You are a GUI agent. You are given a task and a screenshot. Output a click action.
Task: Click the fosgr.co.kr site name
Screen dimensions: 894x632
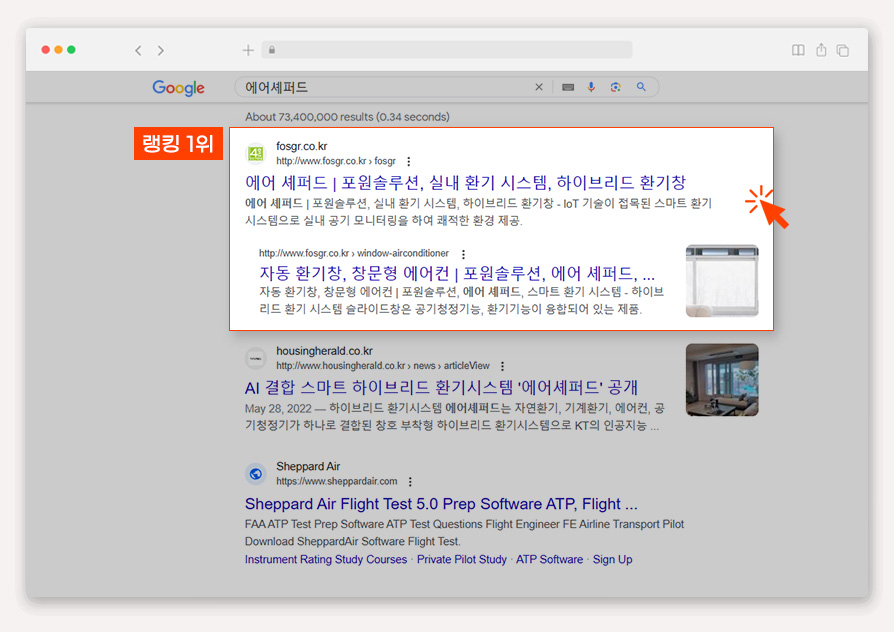tap(302, 146)
